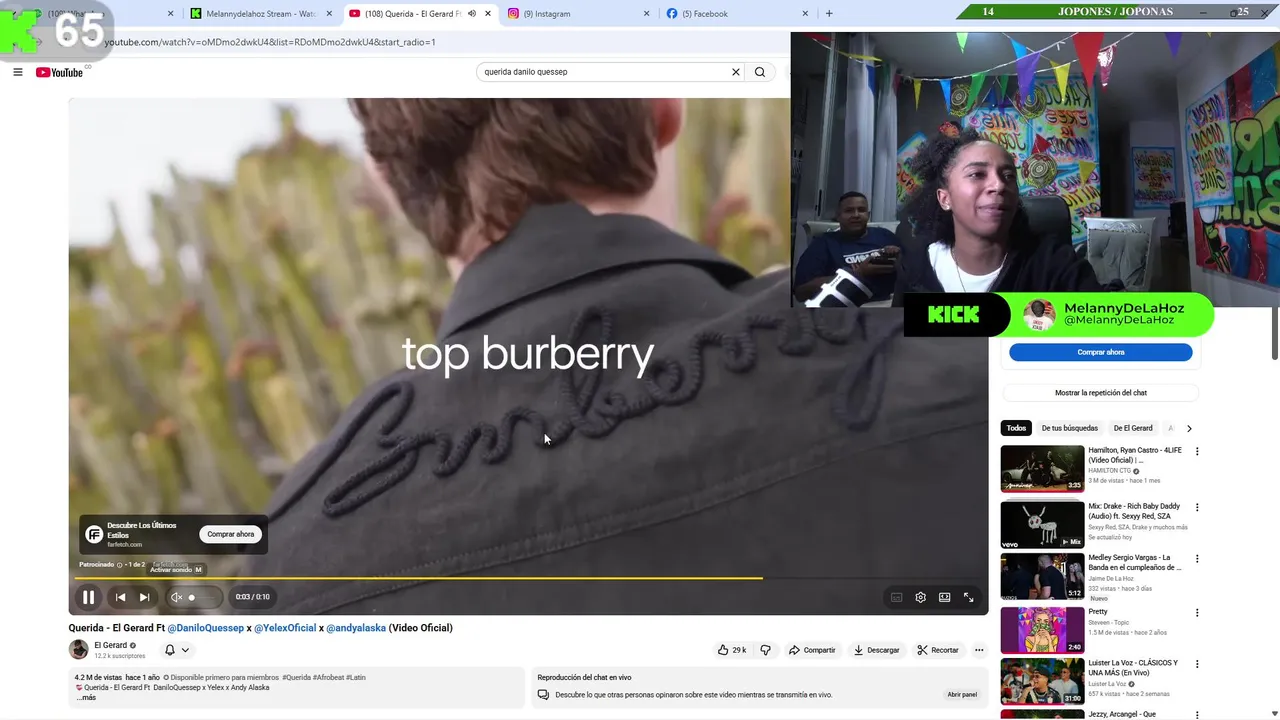
Task: Open El Gerard channel name link
Action: 110,645
